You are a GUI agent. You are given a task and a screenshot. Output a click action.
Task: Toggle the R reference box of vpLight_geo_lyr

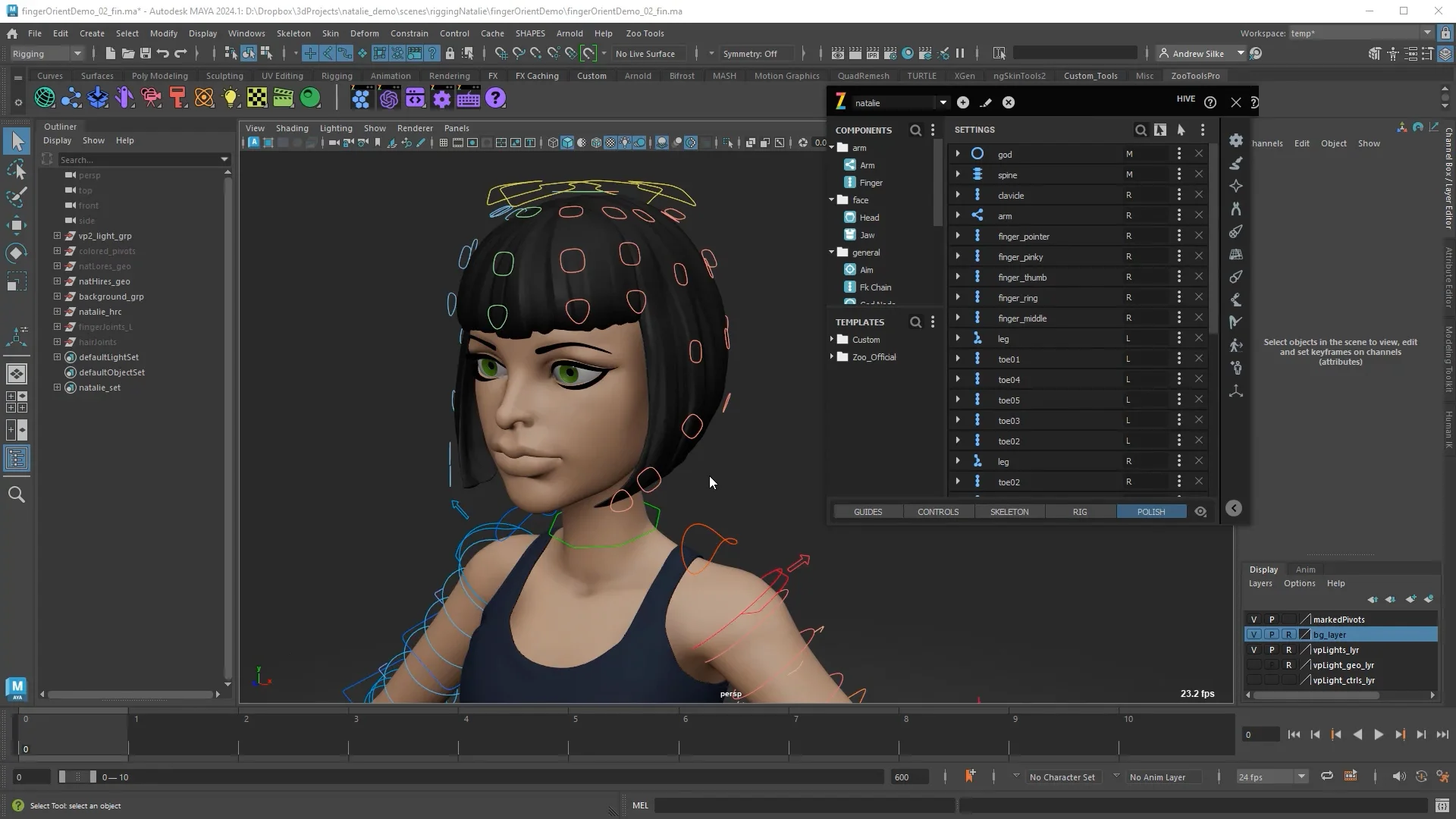(x=1288, y=665)
